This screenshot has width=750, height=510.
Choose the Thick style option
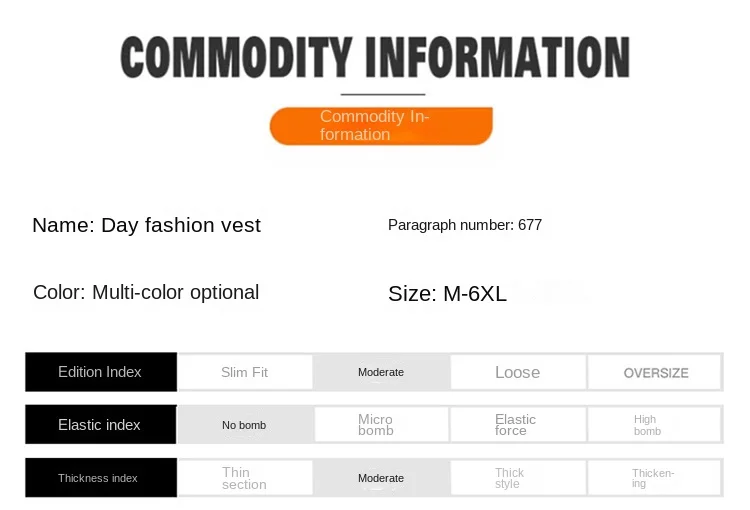(x=517, y=478)
